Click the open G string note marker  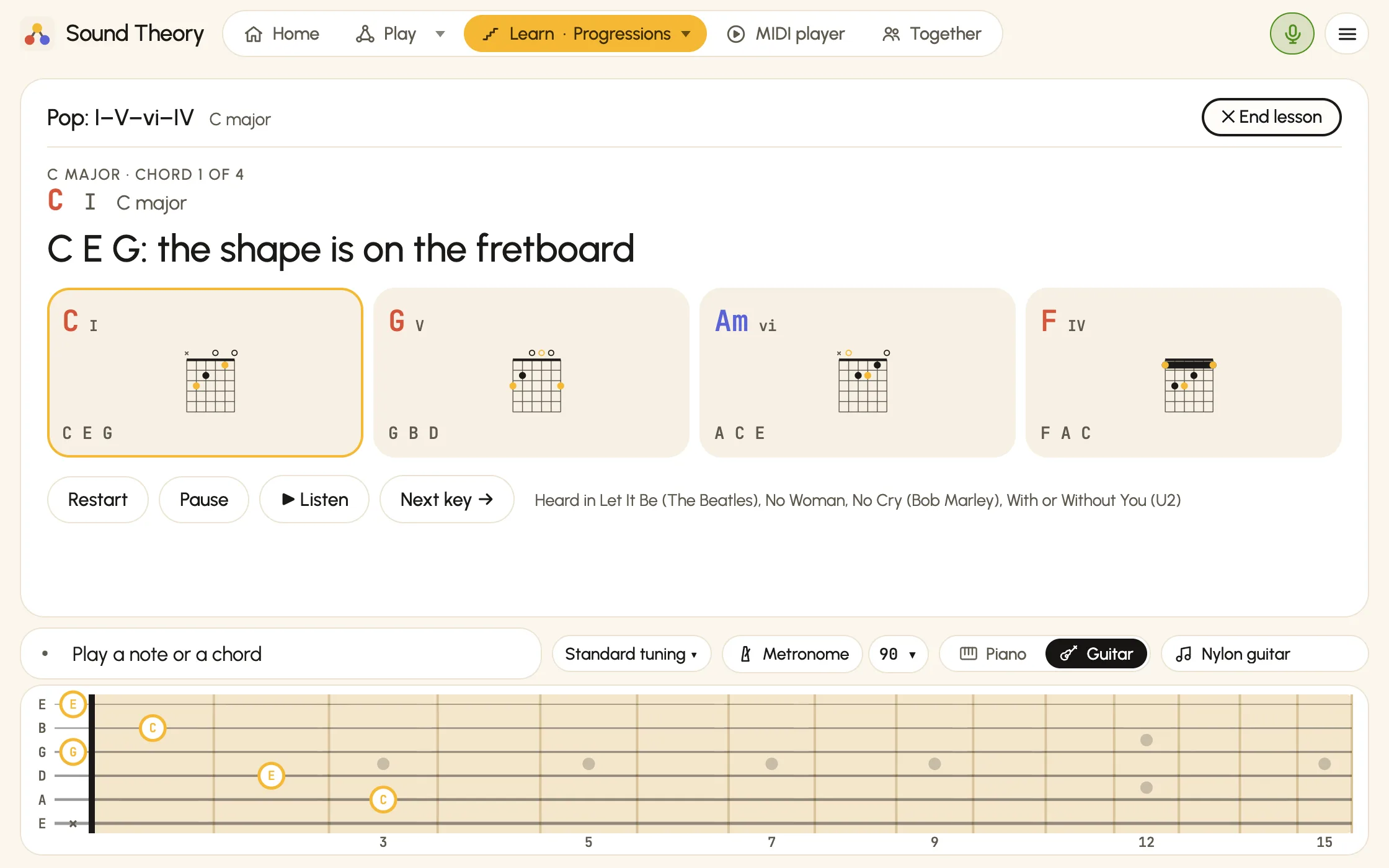pyautogui.click(x=73, y=752)
